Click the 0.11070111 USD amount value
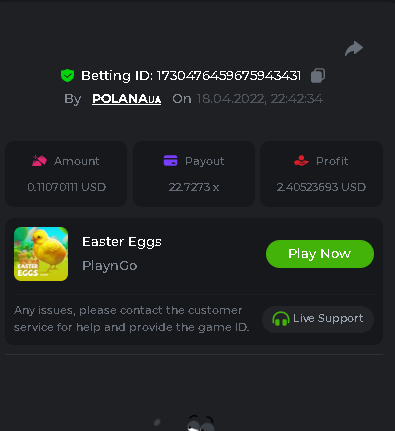The image size is (395, 431). point(66,187)
